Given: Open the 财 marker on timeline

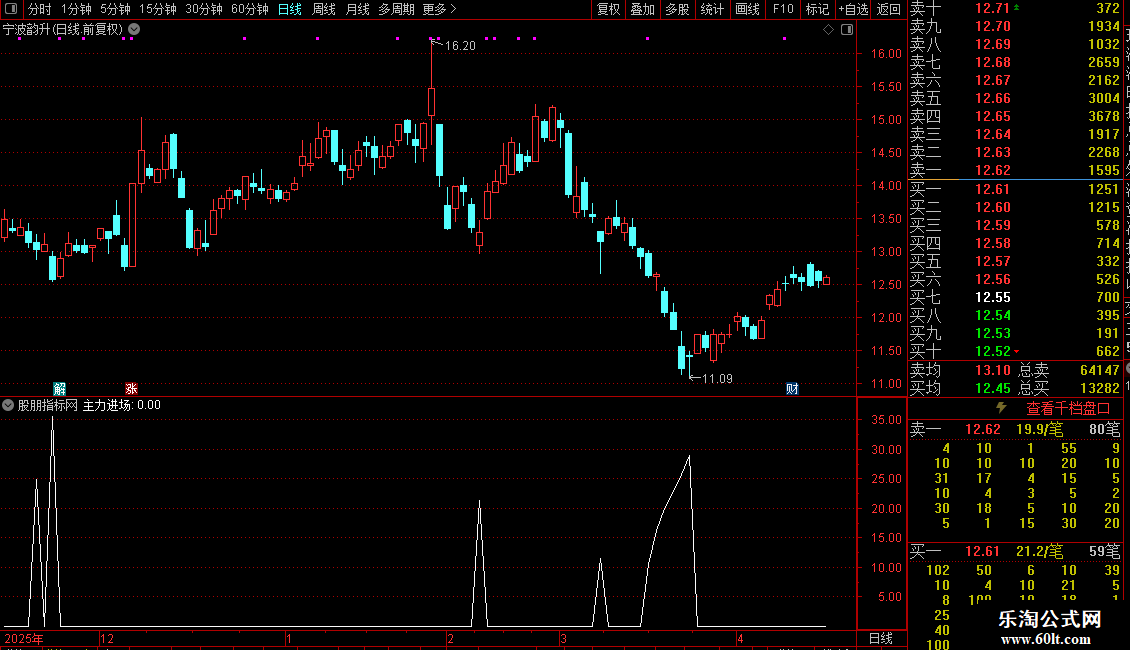Looking at the screenshot, I should click(x=792, y=389).
